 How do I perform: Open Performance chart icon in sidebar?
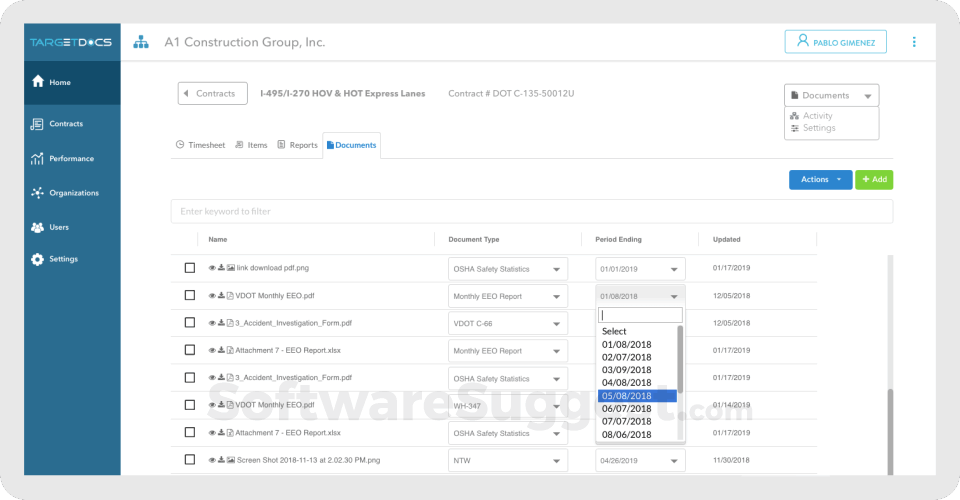38,158
